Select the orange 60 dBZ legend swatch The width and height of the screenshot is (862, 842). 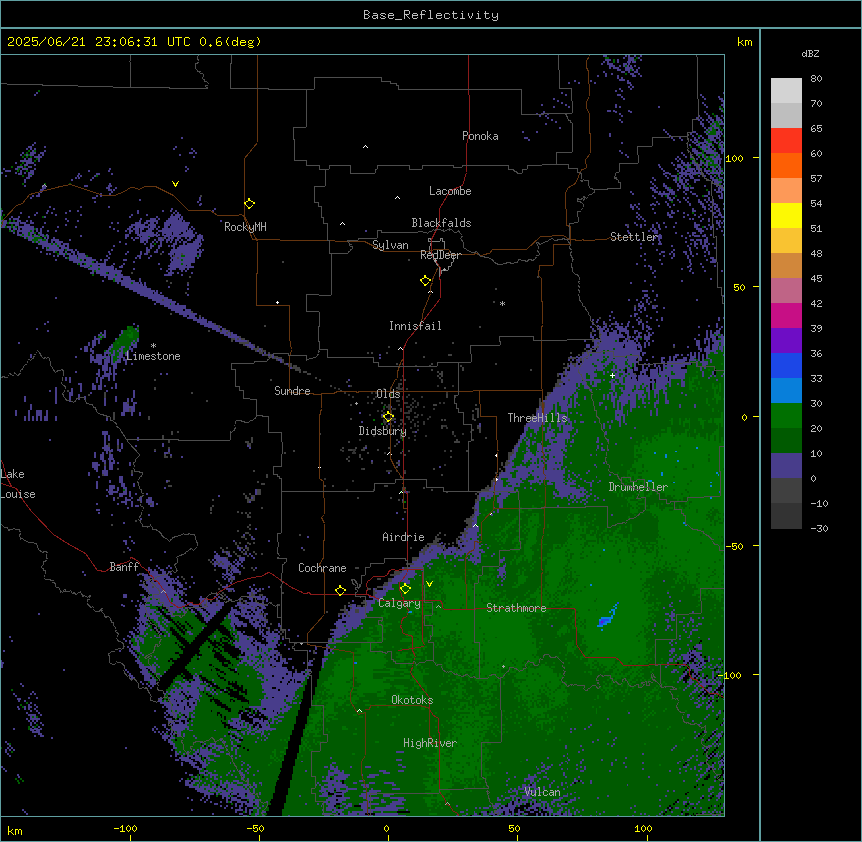click(786, 165)
